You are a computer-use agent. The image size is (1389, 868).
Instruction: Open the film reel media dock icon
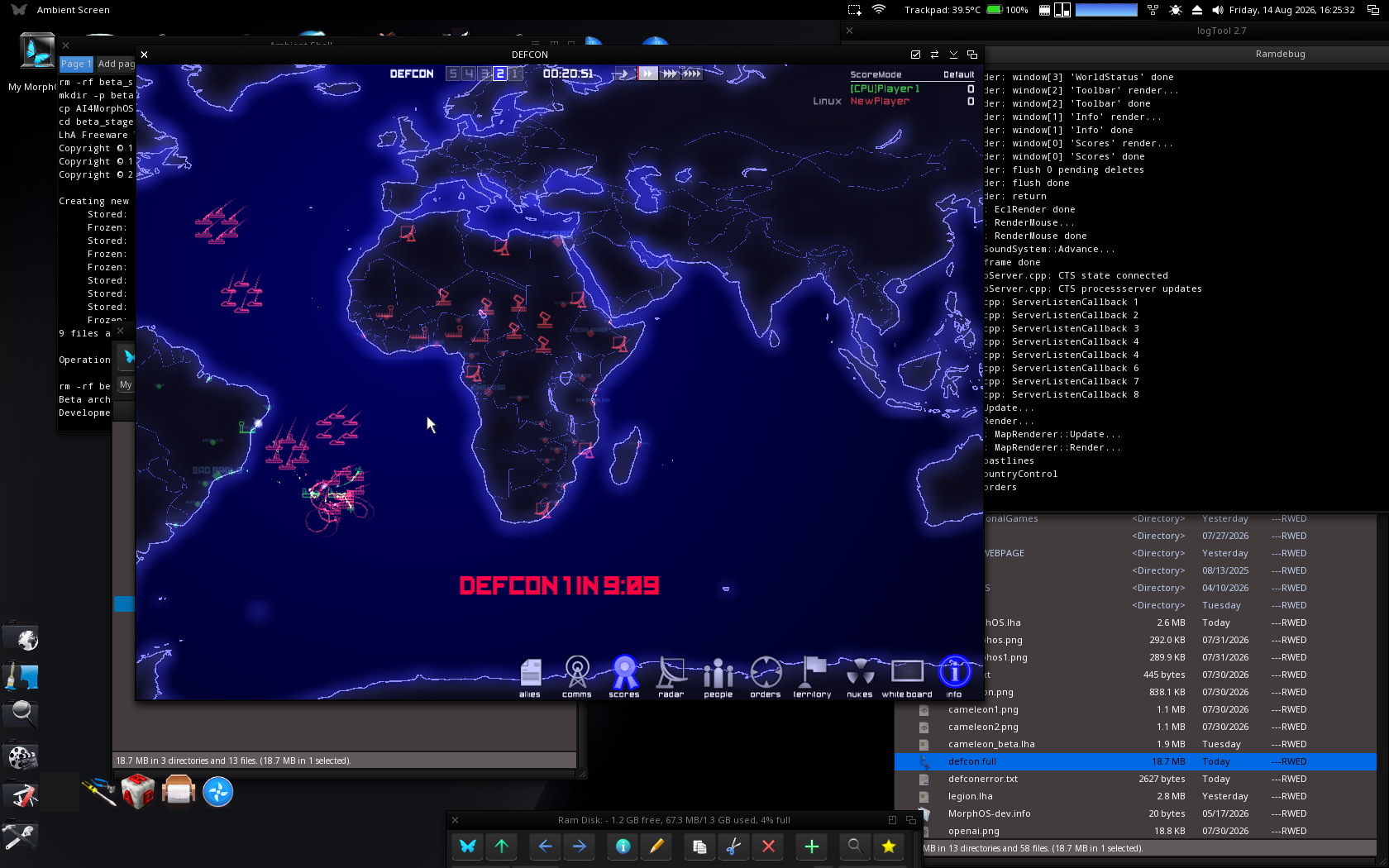pyautogui.click(x=21, y=756)
